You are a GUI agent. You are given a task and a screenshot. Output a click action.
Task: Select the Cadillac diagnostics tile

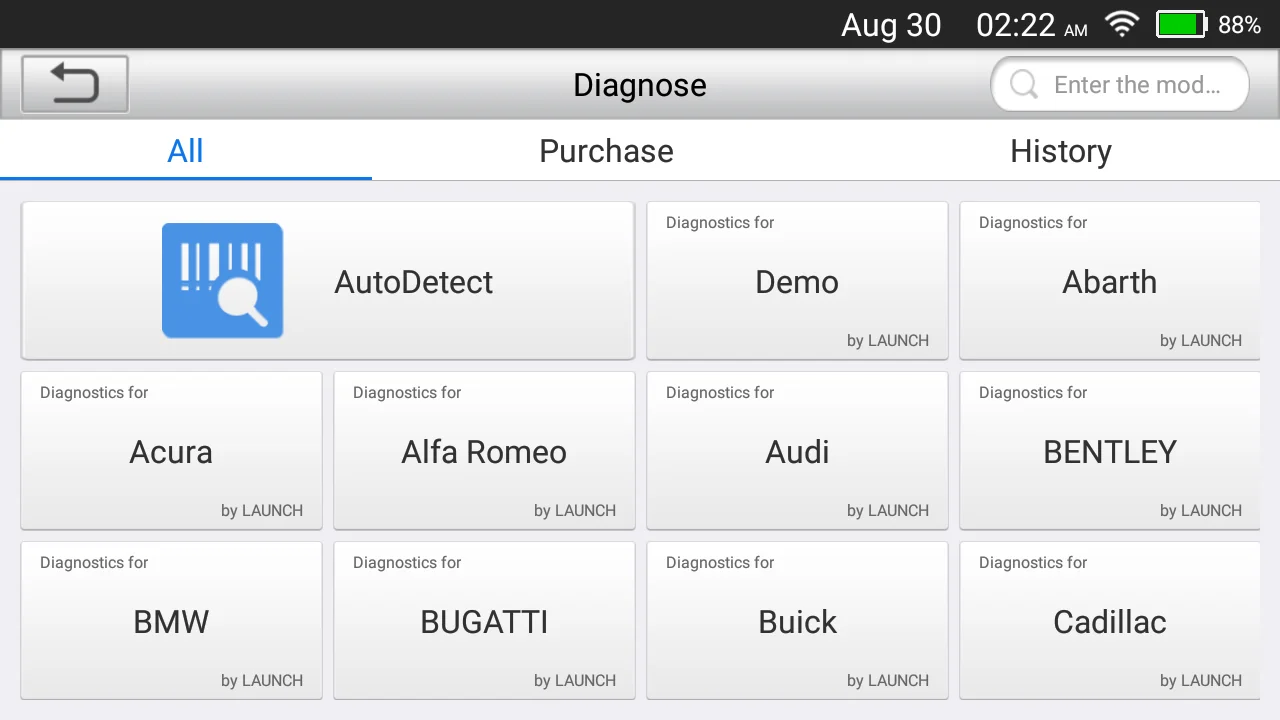click(1110, 621)
